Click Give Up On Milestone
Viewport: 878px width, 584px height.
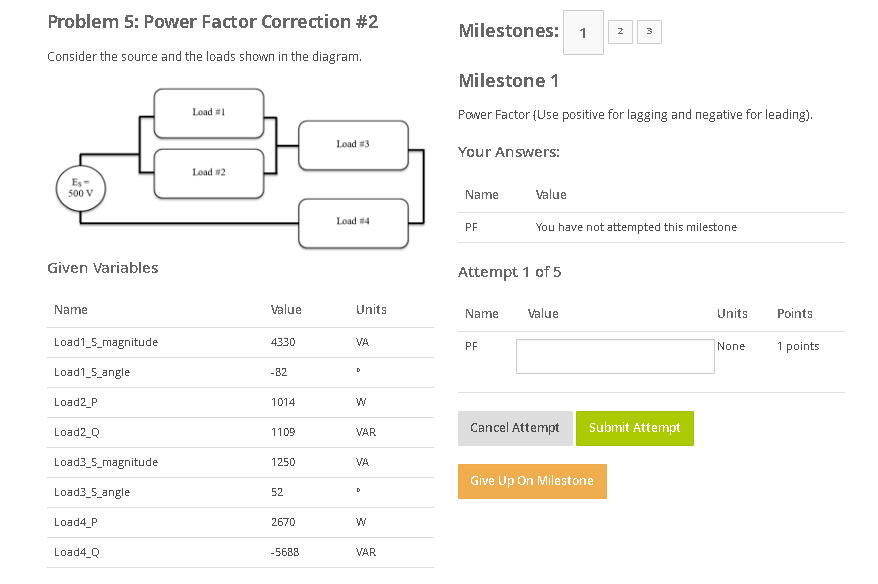pos(532,481)
